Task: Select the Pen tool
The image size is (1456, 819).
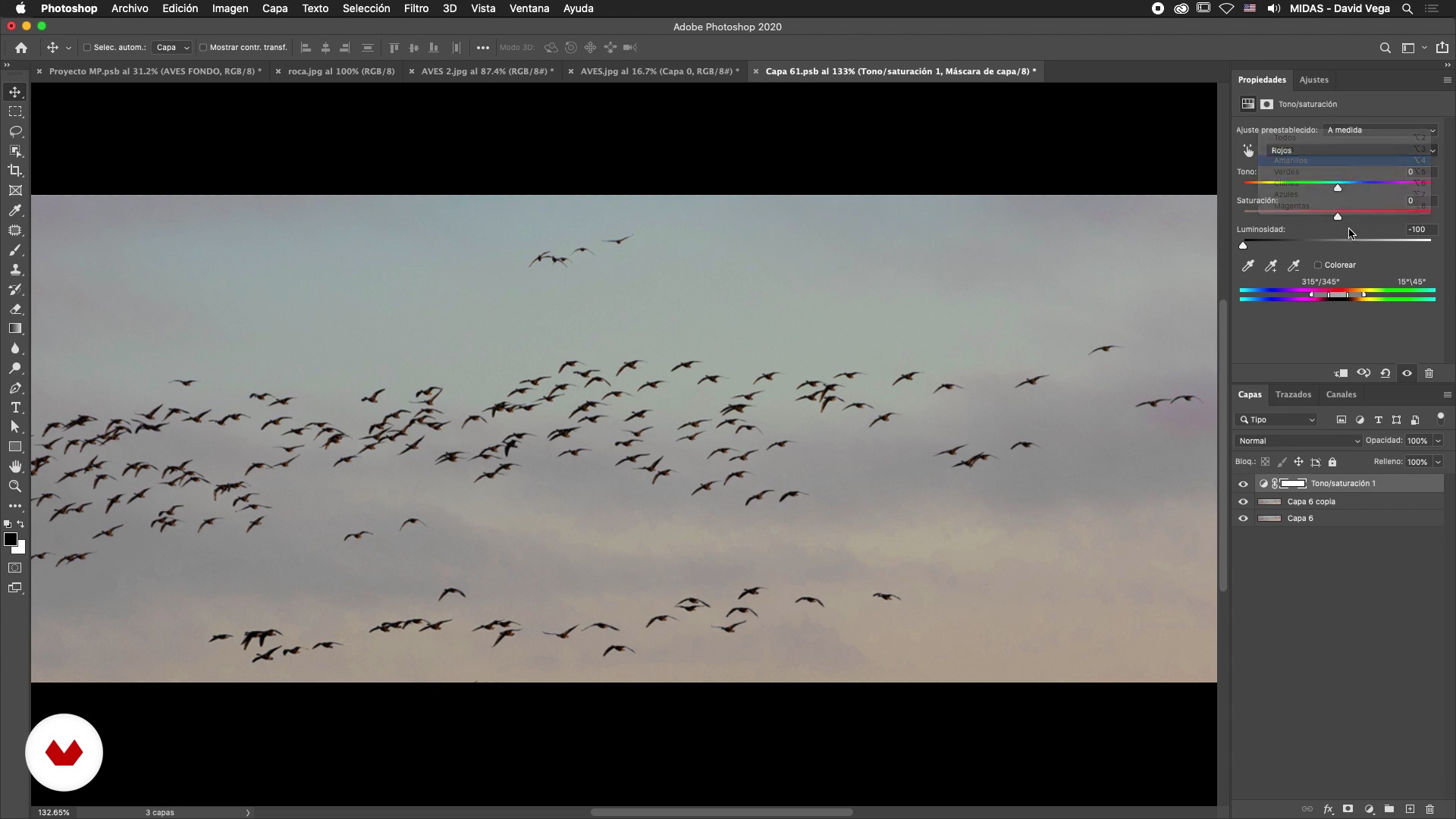Action: [x=15, y=388]
